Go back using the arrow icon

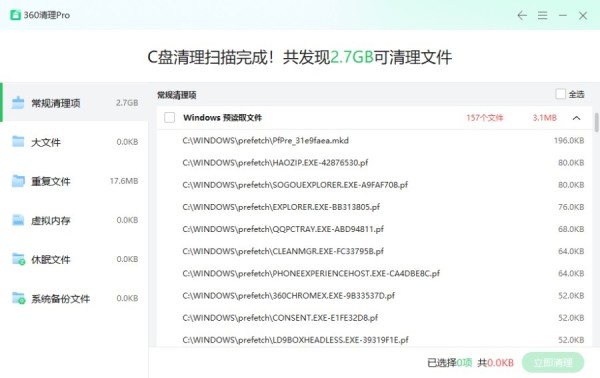pos(522,15)
